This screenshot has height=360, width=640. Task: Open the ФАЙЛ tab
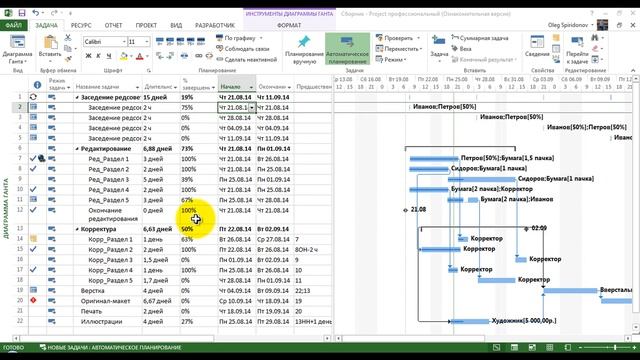[x=13, y=25]
